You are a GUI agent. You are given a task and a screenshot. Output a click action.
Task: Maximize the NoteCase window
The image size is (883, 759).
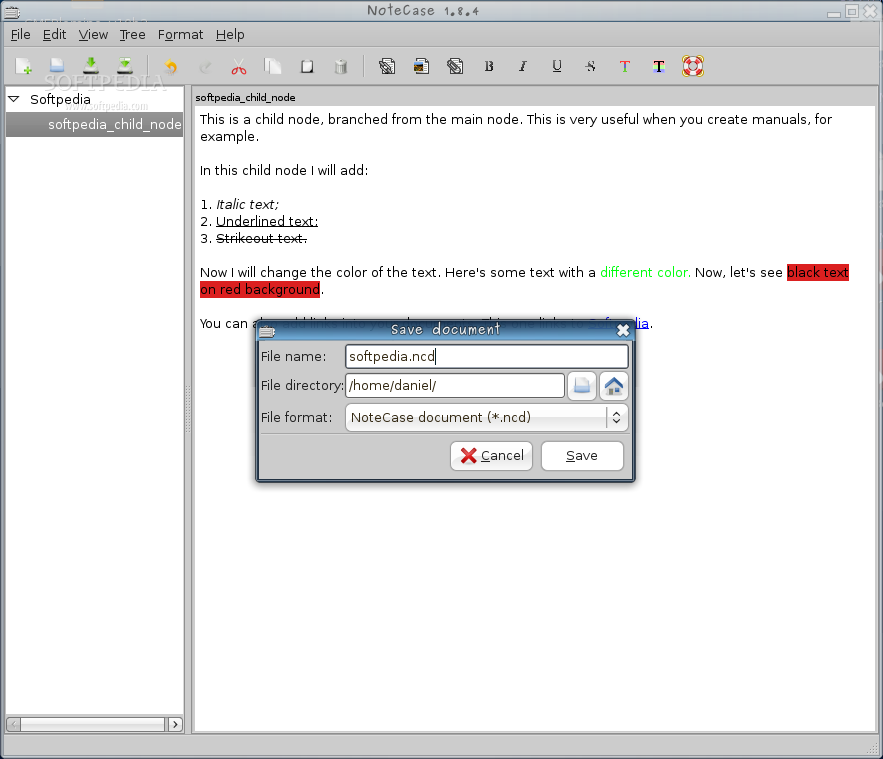pos(852,11)
